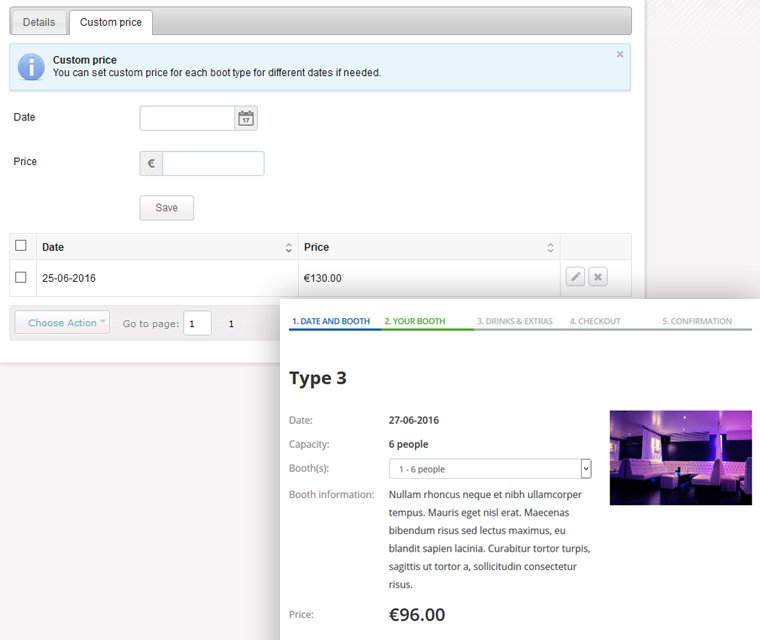This screenshot has height=640, width=760.
Task: Open the calendar date picker icon
Action: tap(246, 118)
